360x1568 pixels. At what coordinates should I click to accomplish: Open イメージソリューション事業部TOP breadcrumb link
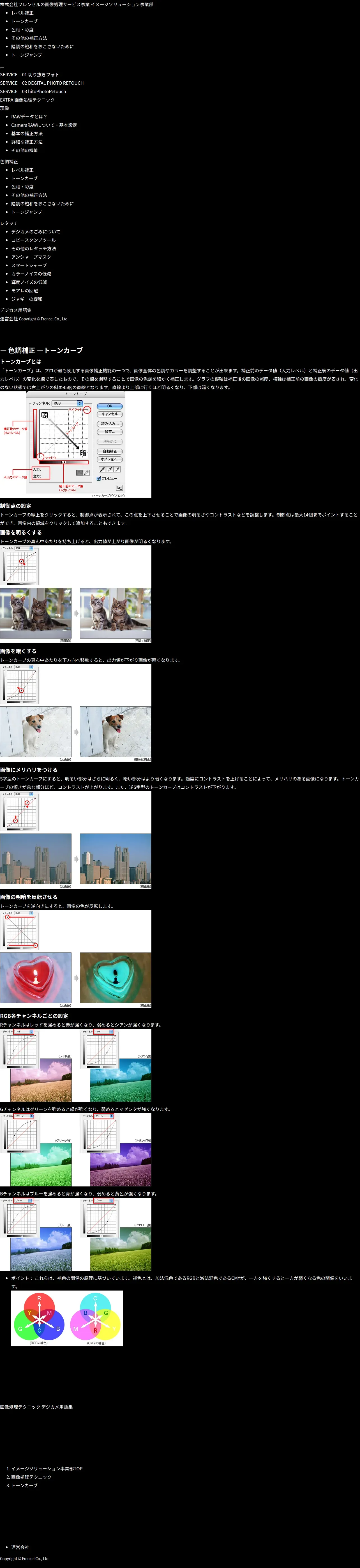coord(47,1469)
